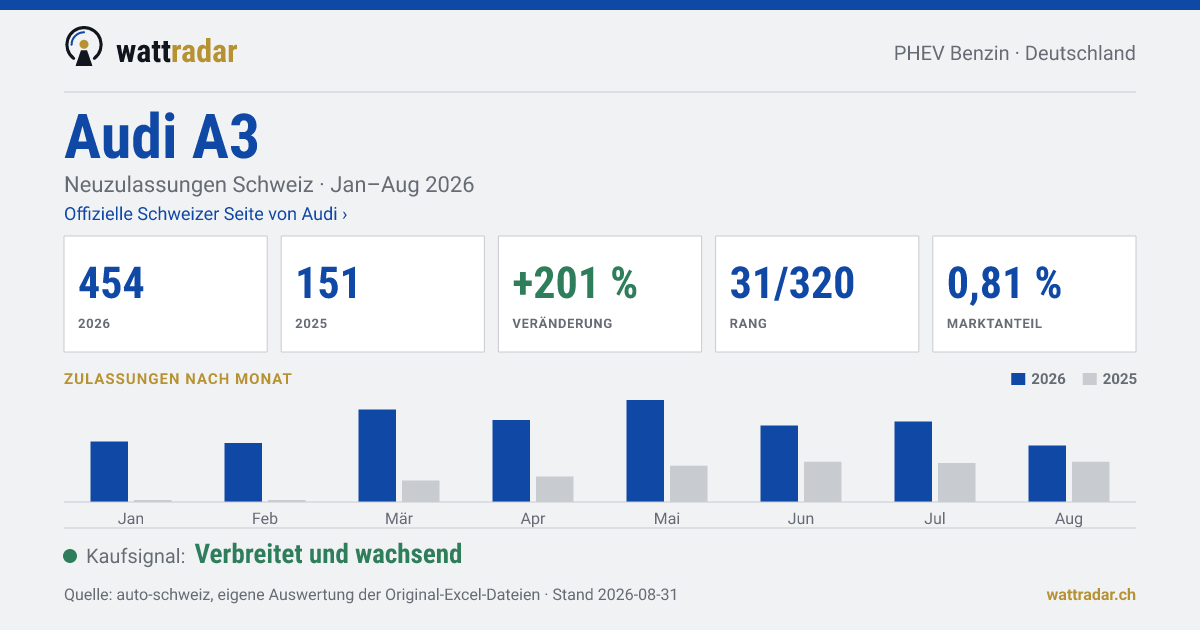Select the +201 % Veränderung card
The image size is (1200, 630).
pyautogui.click(x=600, y=294)
